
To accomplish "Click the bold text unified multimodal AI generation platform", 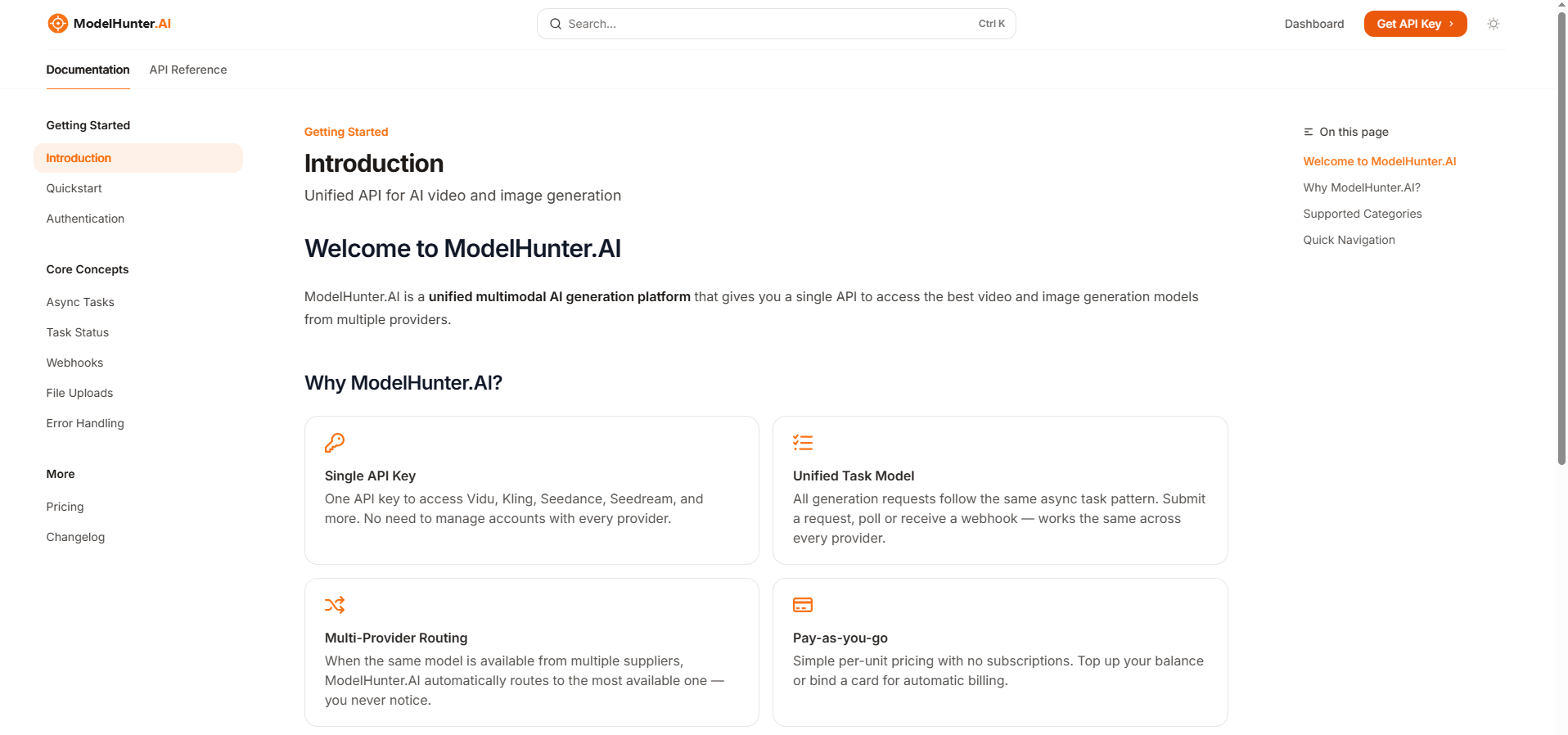I will click(x=560, y=296).
